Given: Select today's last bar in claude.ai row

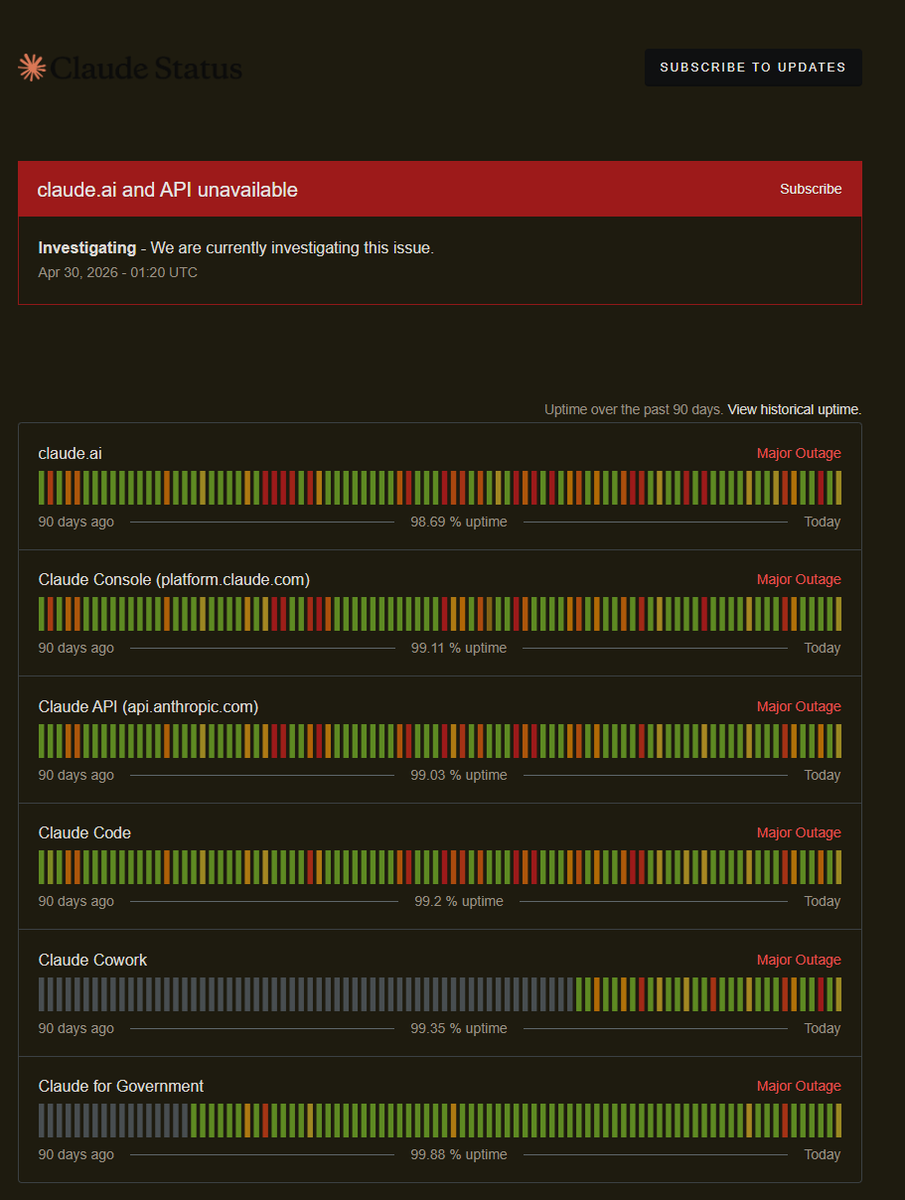Looking at the screenshot, I should pos(838,488).
